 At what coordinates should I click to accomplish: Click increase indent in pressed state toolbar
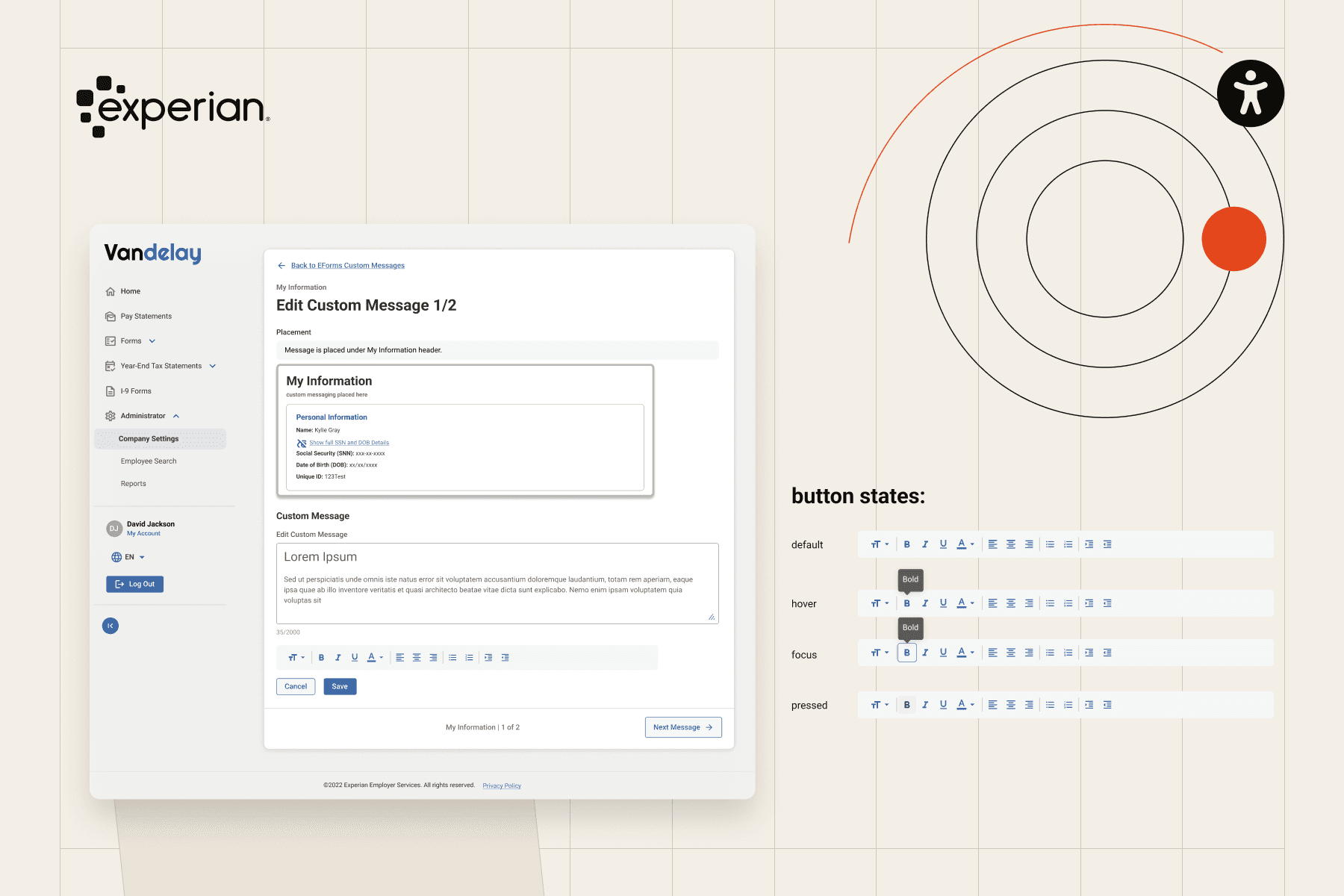coord(1089,705)
